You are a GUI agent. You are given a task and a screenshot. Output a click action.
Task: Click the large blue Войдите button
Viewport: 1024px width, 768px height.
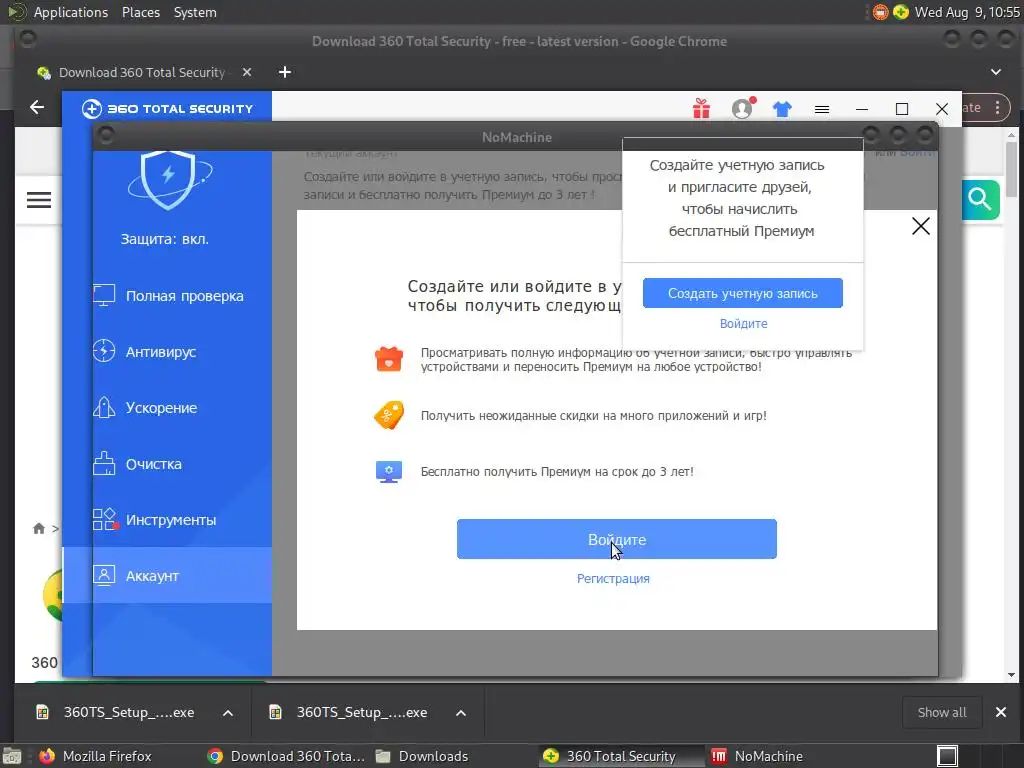coord(616,539)
